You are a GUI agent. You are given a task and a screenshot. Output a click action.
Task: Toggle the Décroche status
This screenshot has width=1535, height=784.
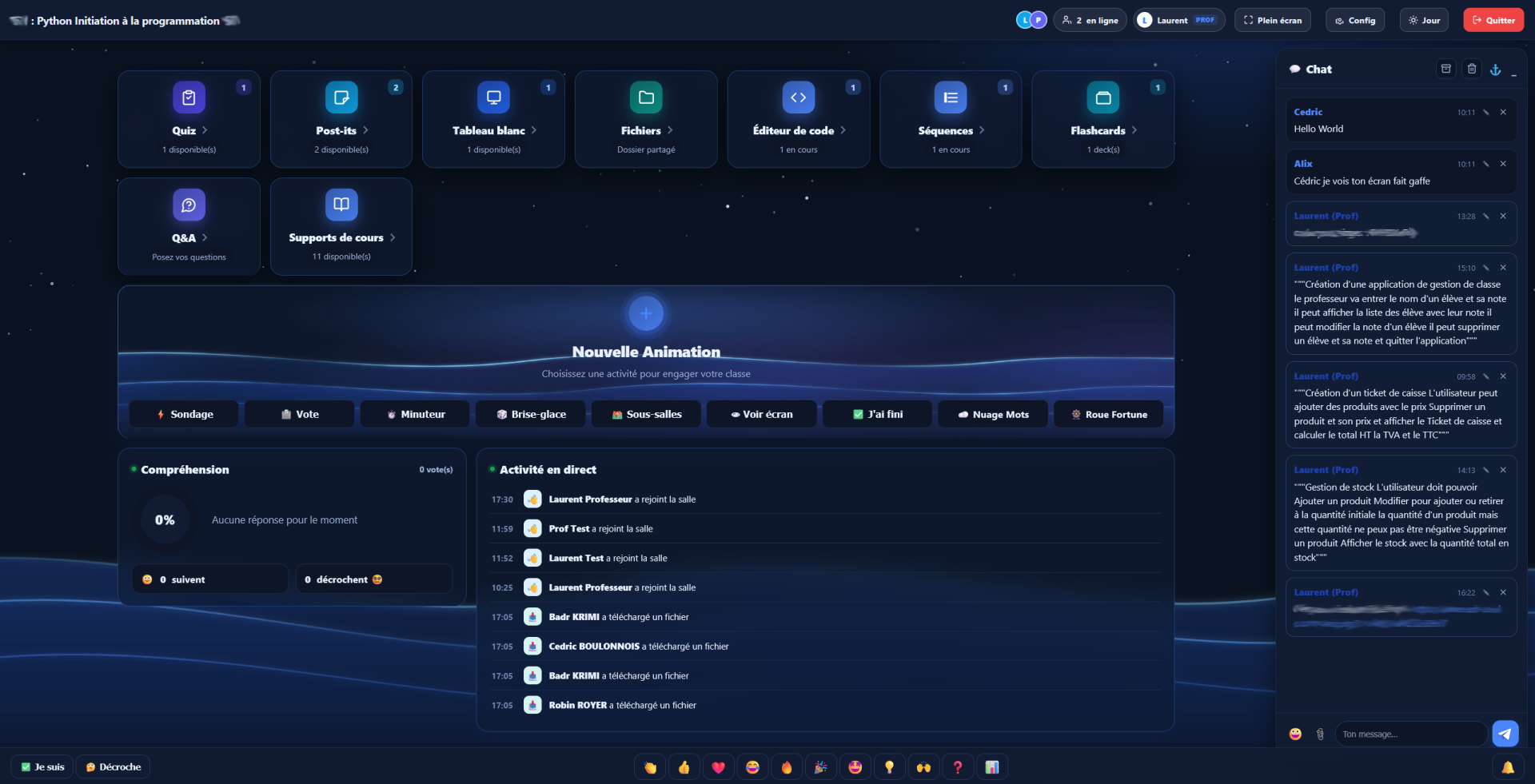(114, 767)
